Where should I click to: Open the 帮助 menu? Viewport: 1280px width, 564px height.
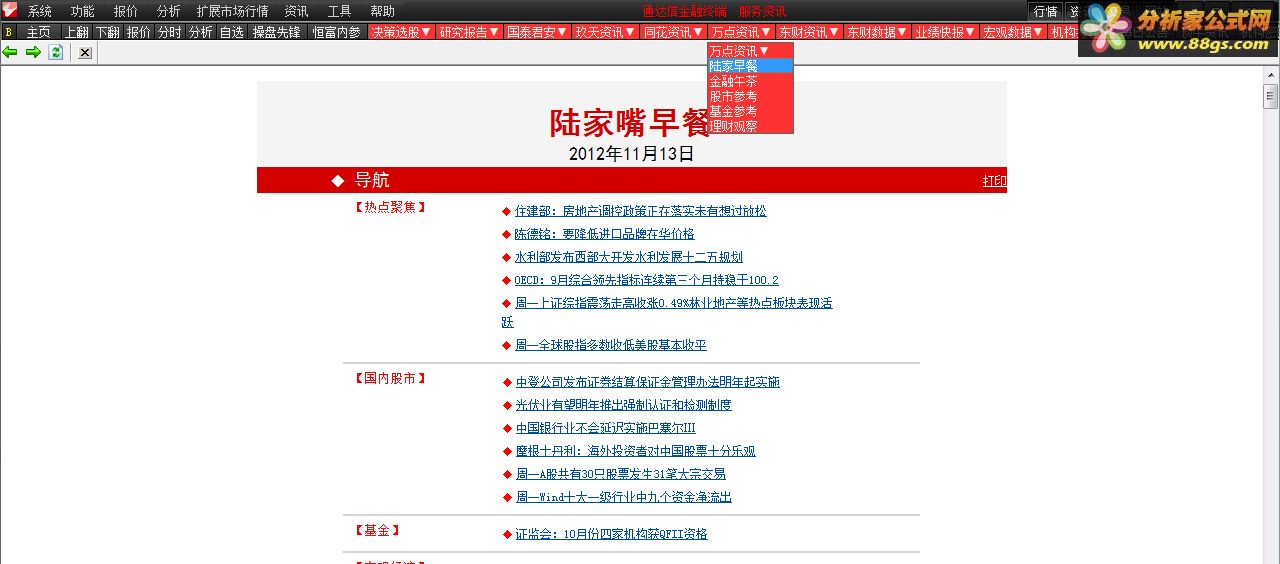click(x=383, y=11)
